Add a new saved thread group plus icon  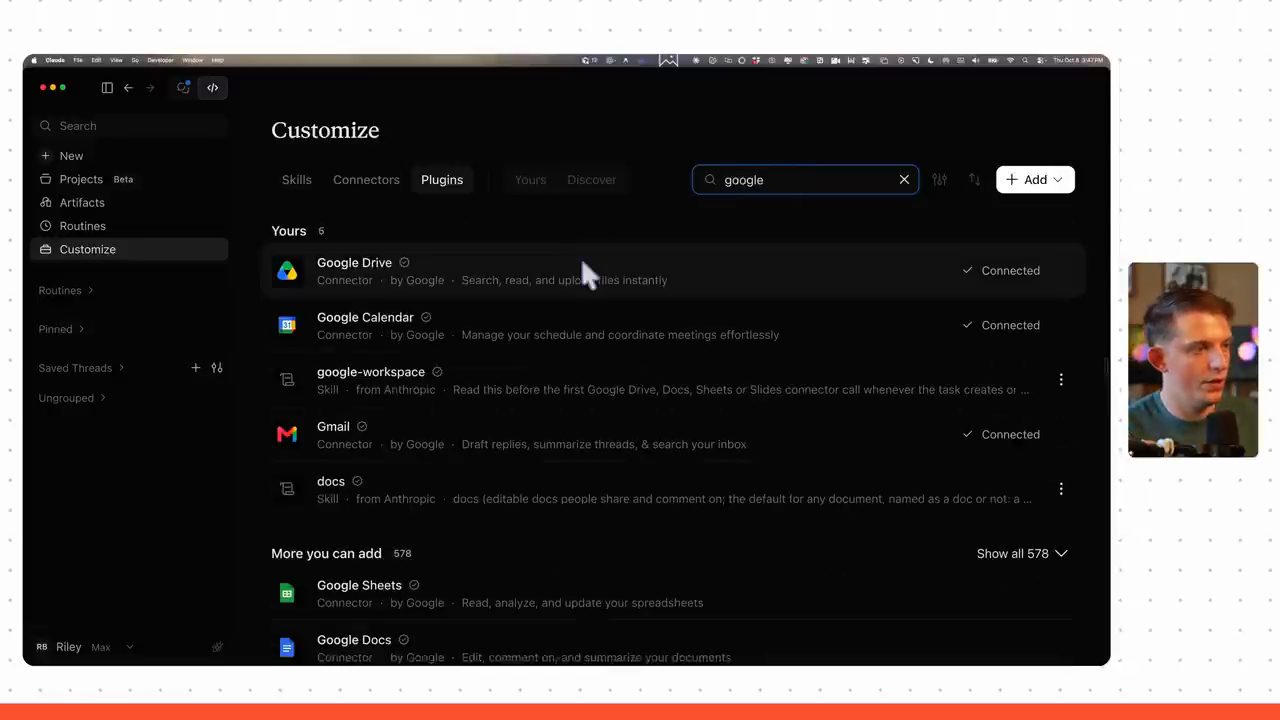196,368
